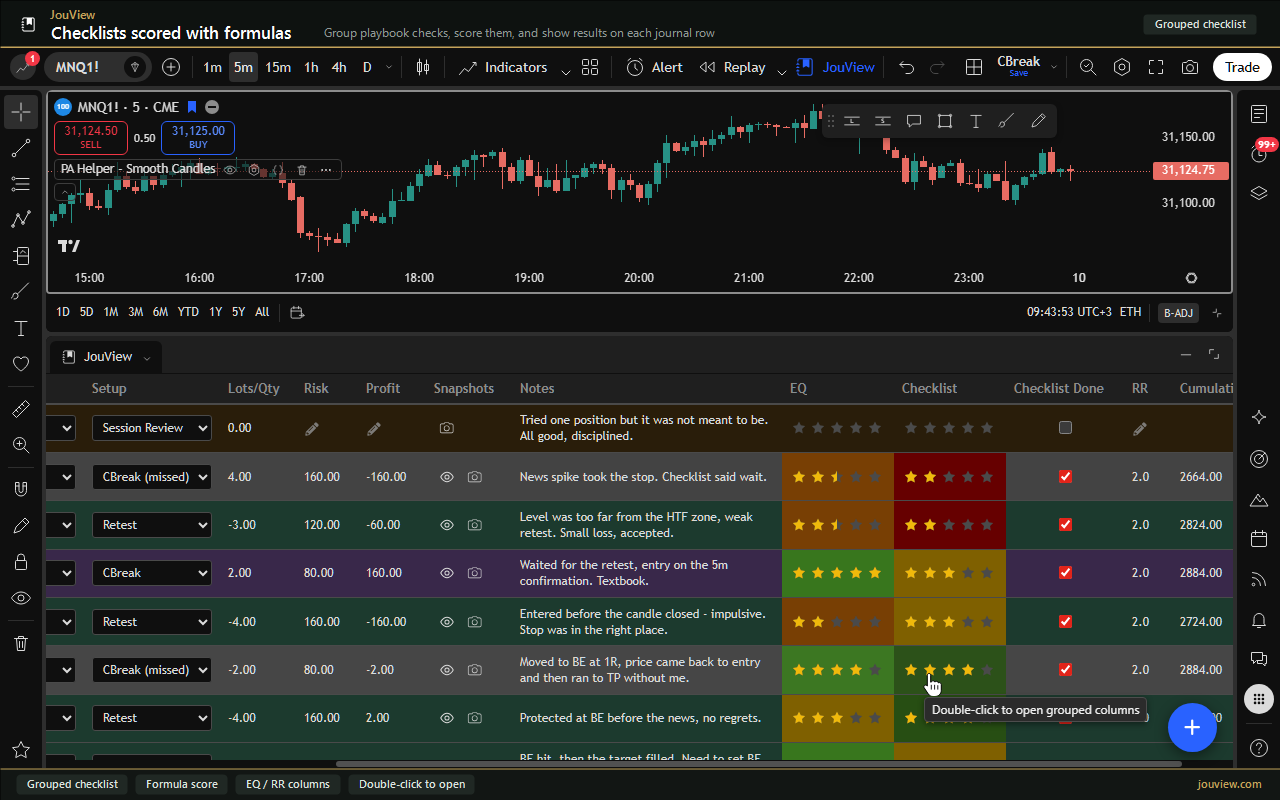The height and width of the screenshot is (800, 1280).
Task: Uncheck Checklist Done for News spike row
Action: point(1065,477)
